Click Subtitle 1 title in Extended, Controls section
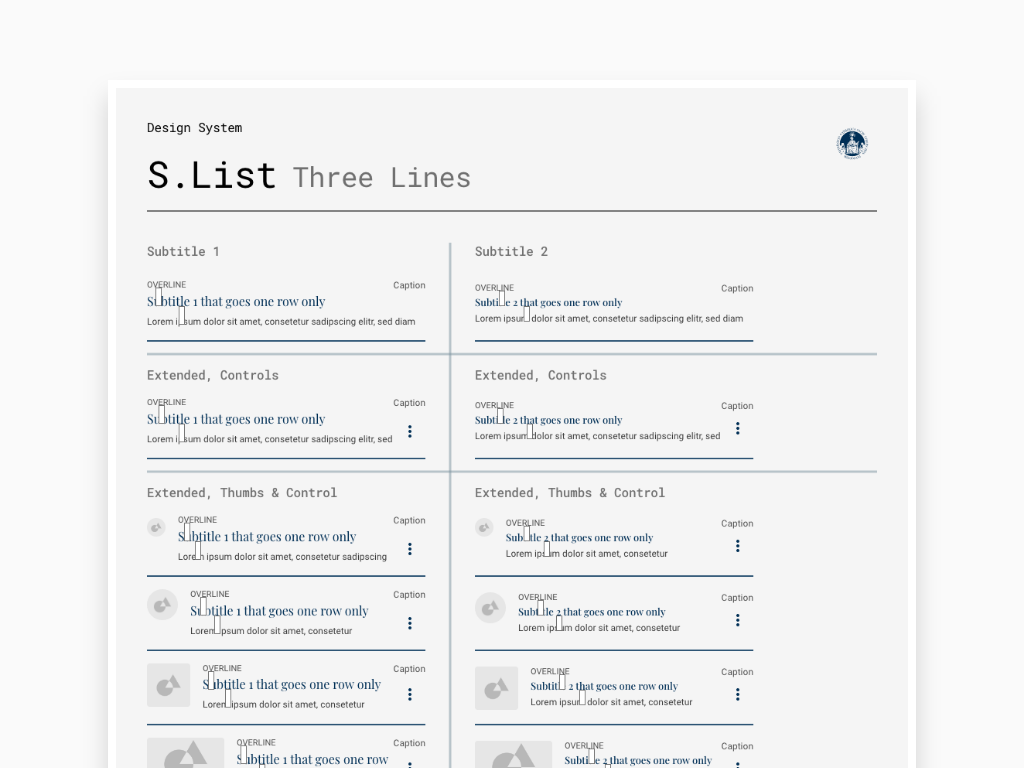This screenshot has width=1024, height=768. [236, 419]
